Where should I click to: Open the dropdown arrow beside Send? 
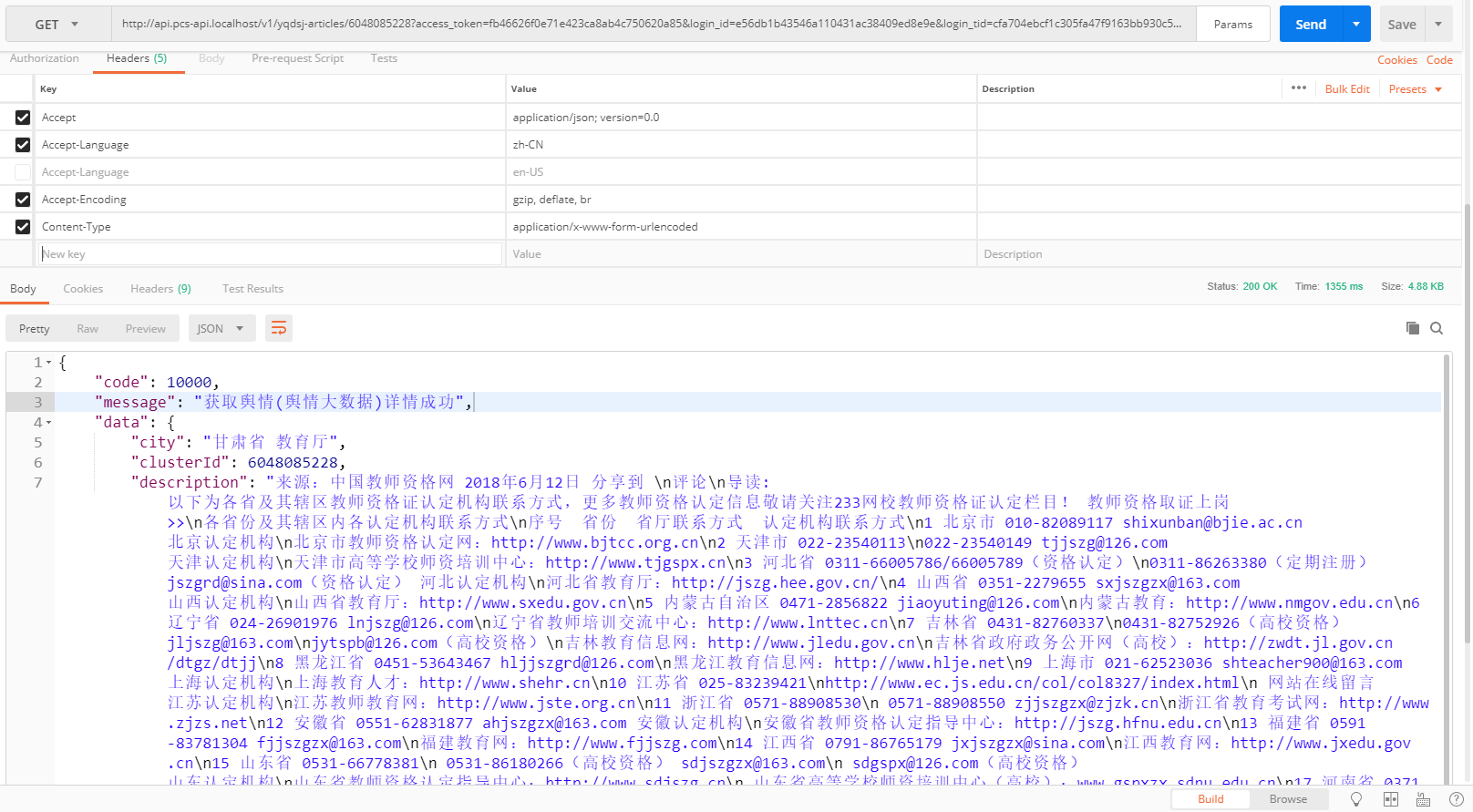pyautogui.click(x=1356, y=25)
